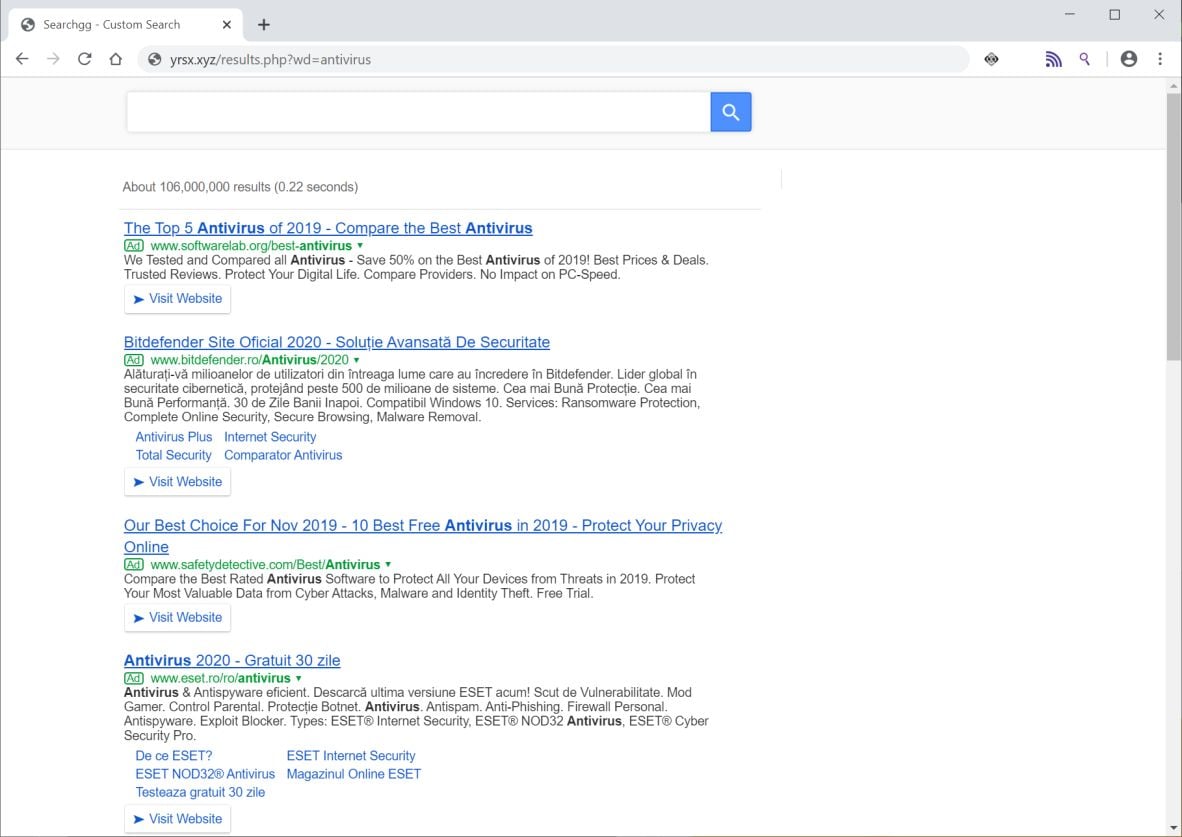The height and width of the screenshot is (837, 1182).
Task: Click into the page search text field
Action: [x=418, y=112]
